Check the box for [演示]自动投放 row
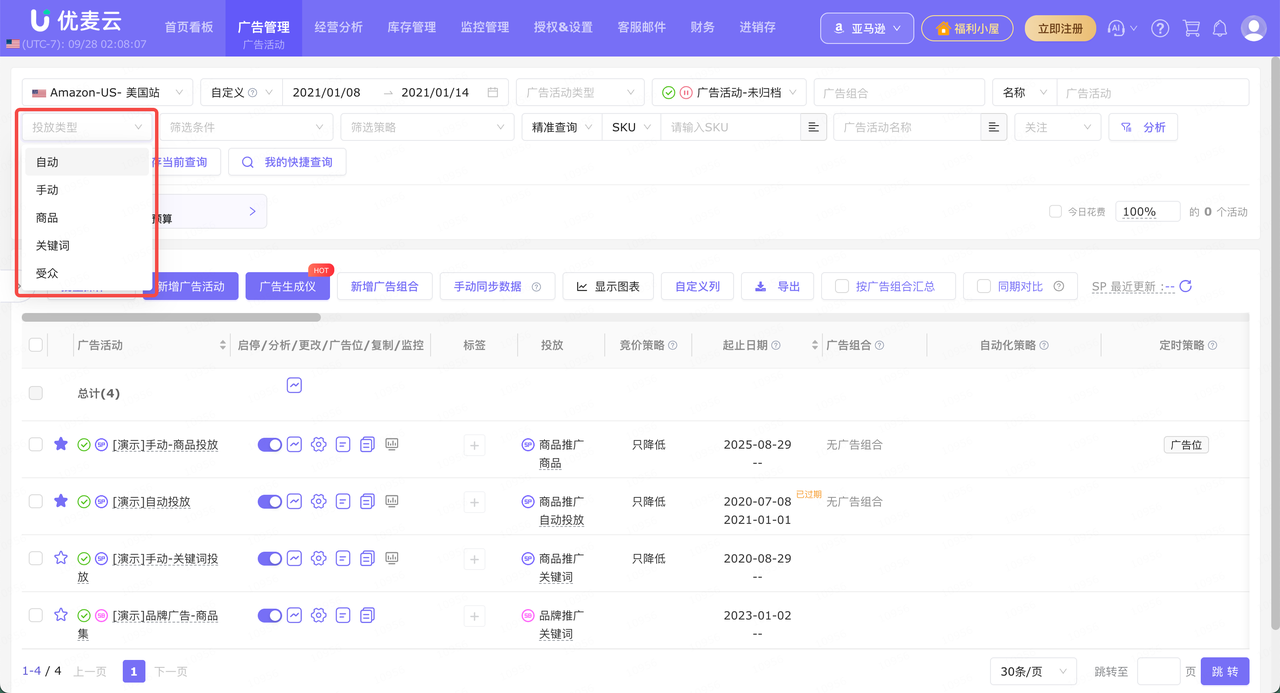 point(36,501)
